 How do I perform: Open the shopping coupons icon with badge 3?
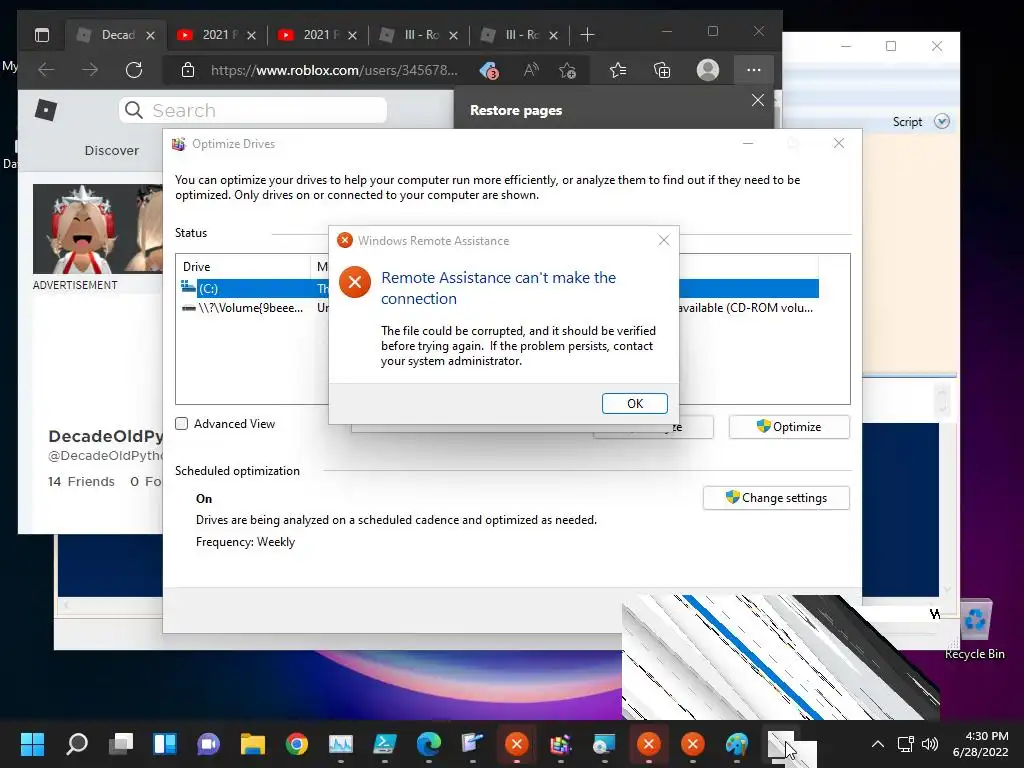click(489, 70)
